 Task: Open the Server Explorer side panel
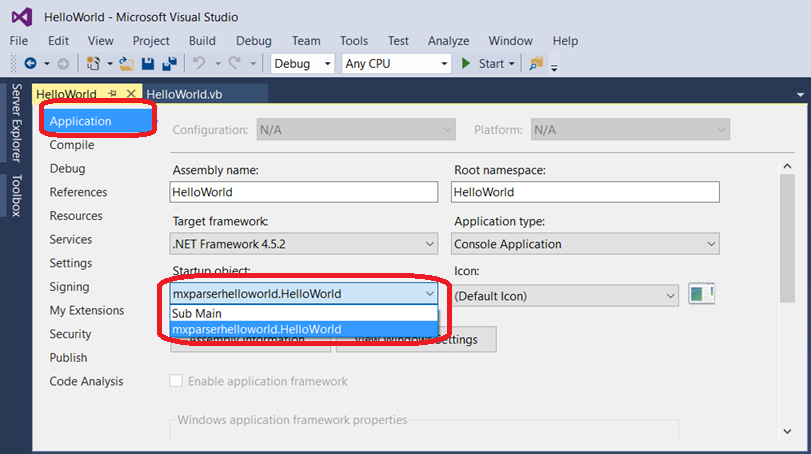(17, 123)
